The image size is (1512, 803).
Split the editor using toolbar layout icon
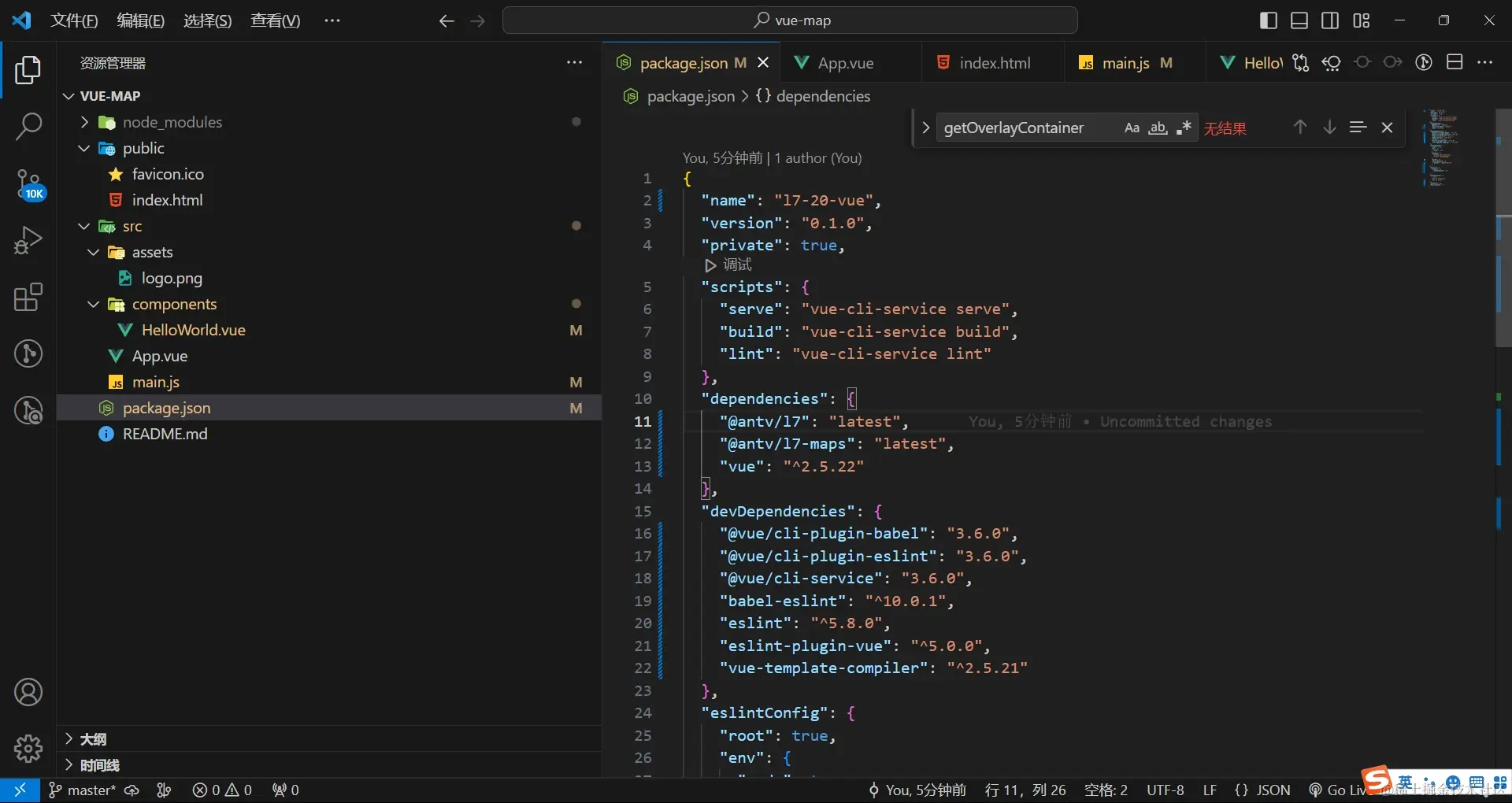[x=1455, y=63]
